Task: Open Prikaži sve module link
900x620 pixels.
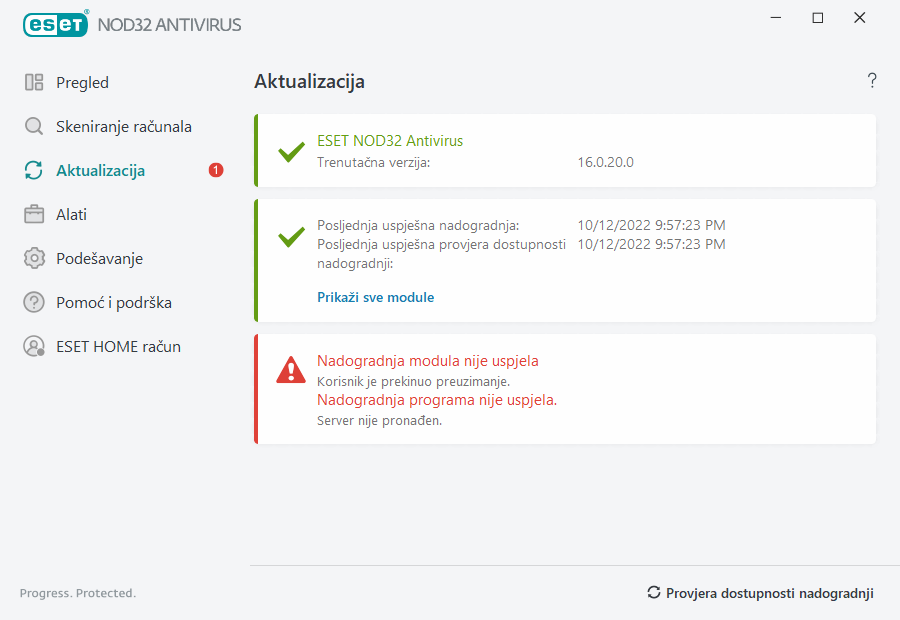Action: coord(376,297)
